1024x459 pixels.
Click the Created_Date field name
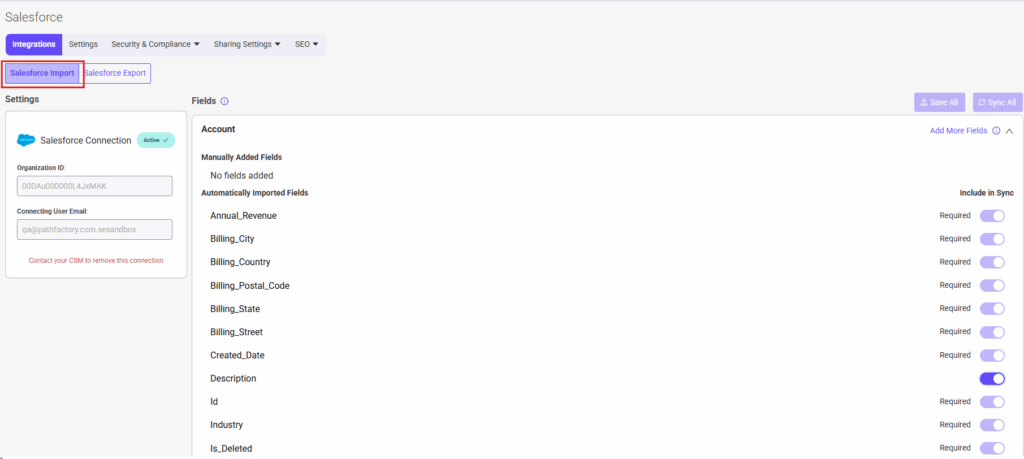click(237, 355)
